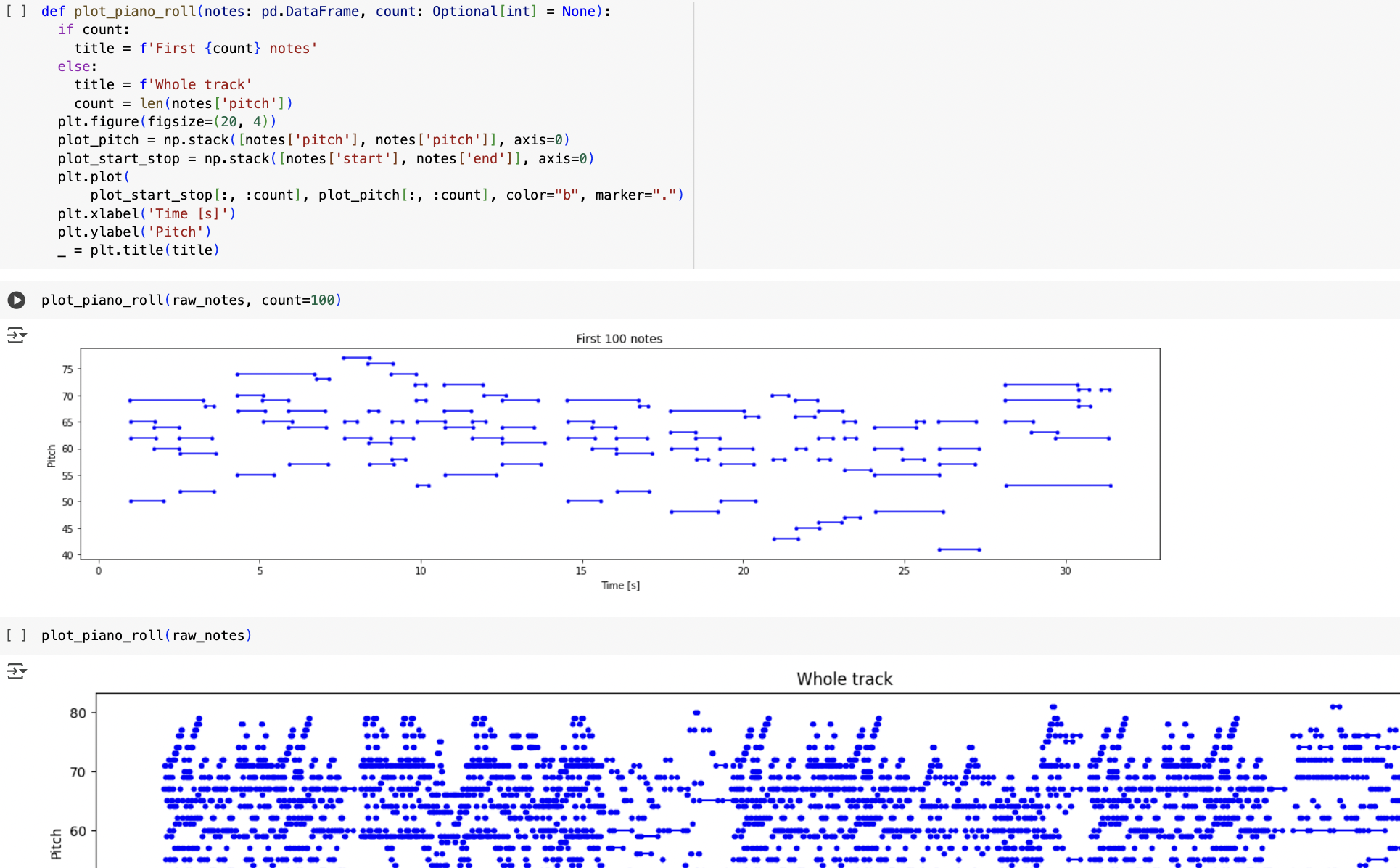1400x868 pixels.
Task: Click the 'Time [s]' x-axis label
Action: tap(620, 585)
